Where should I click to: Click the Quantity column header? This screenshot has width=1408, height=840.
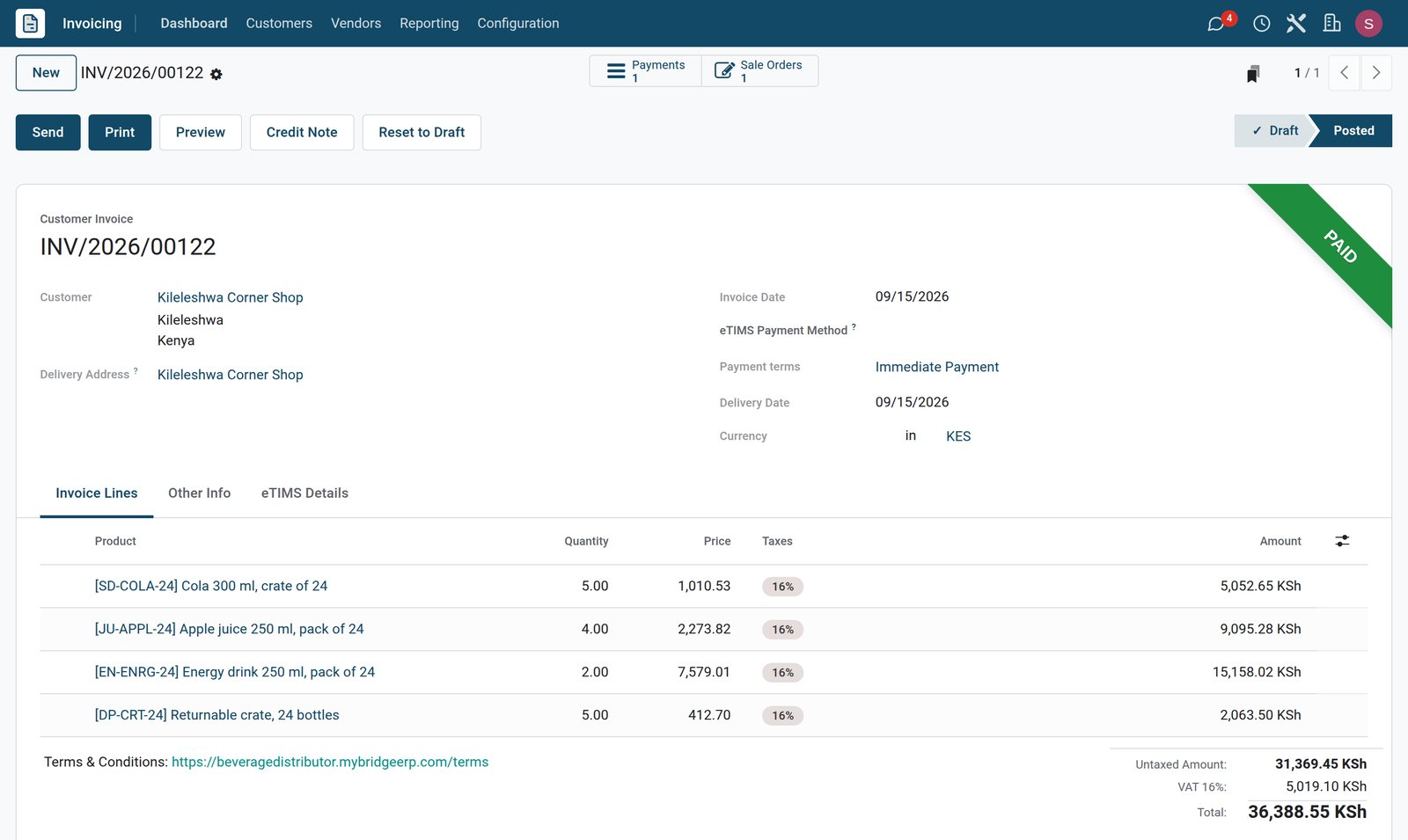pyautogui.click(x=586, y=541)
